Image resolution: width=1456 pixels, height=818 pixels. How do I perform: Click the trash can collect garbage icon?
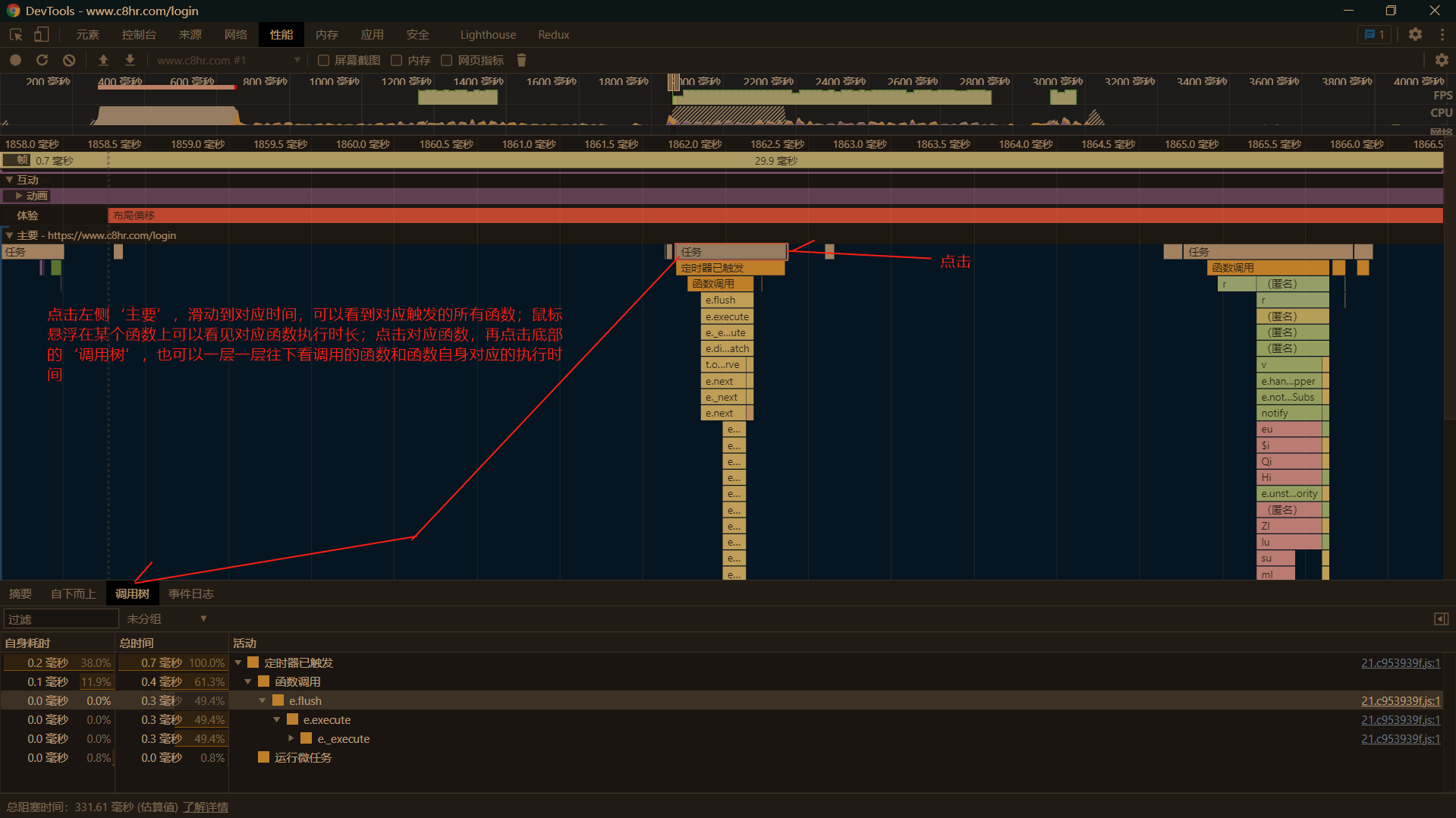pos(521,60)
